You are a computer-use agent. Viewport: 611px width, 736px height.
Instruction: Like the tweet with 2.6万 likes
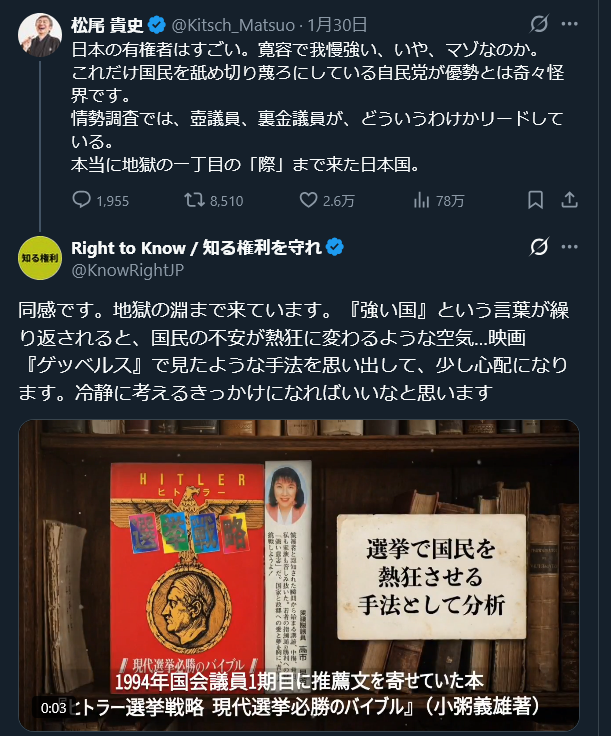coord(327,200)
